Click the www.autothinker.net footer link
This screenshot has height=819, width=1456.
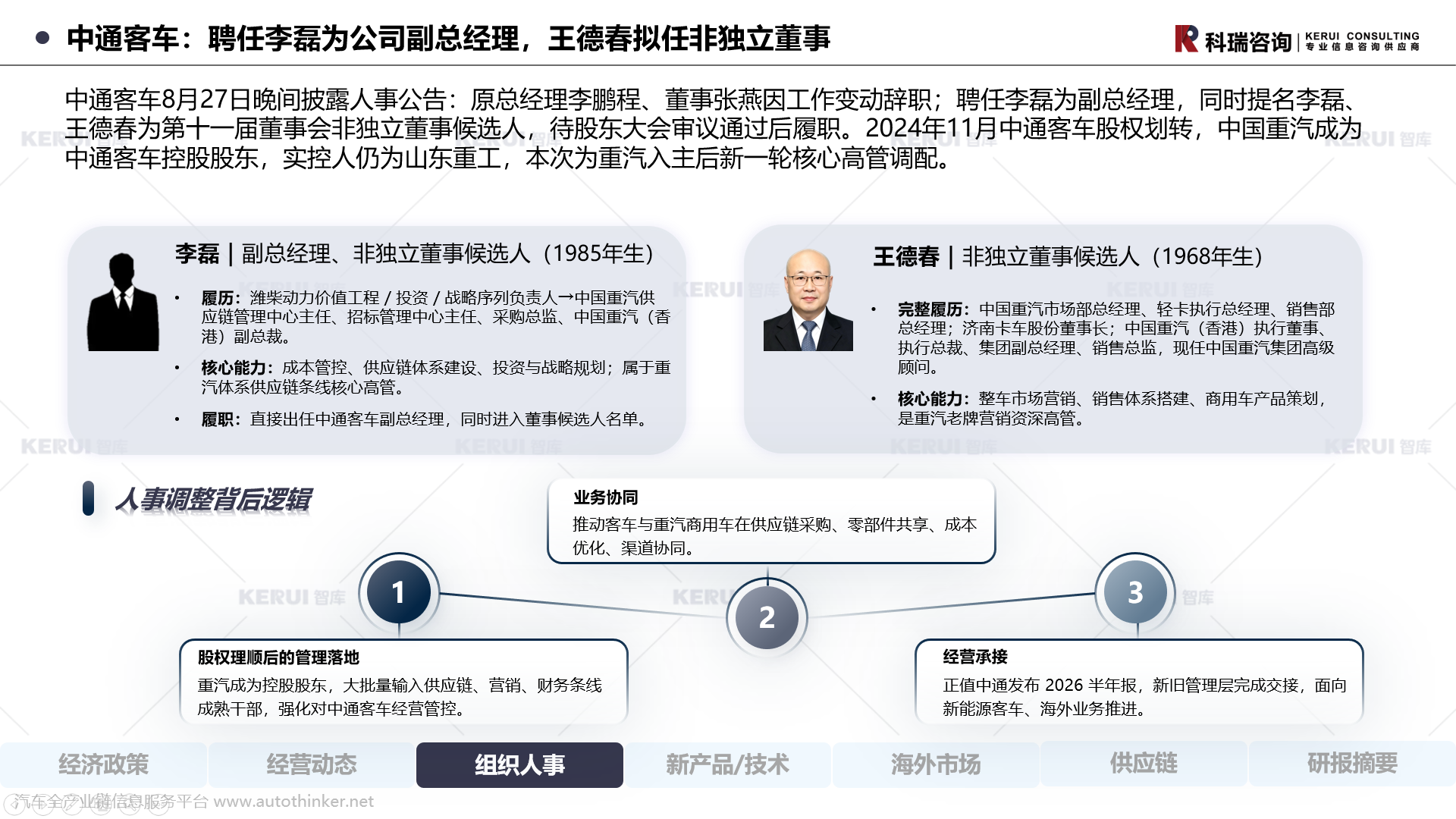pyautogui.click(x=293, y=802)
